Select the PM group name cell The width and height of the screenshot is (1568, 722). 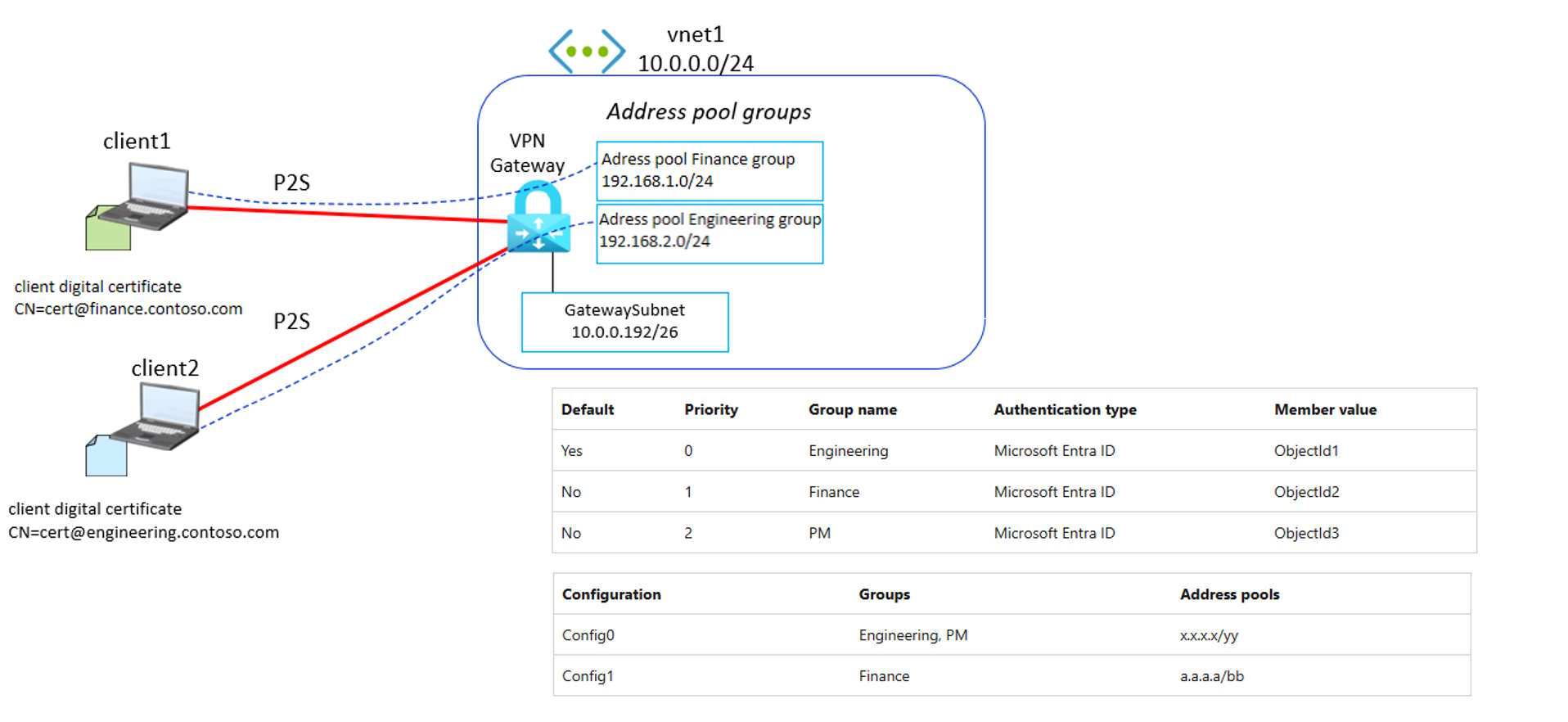click(x=819, y=533)
